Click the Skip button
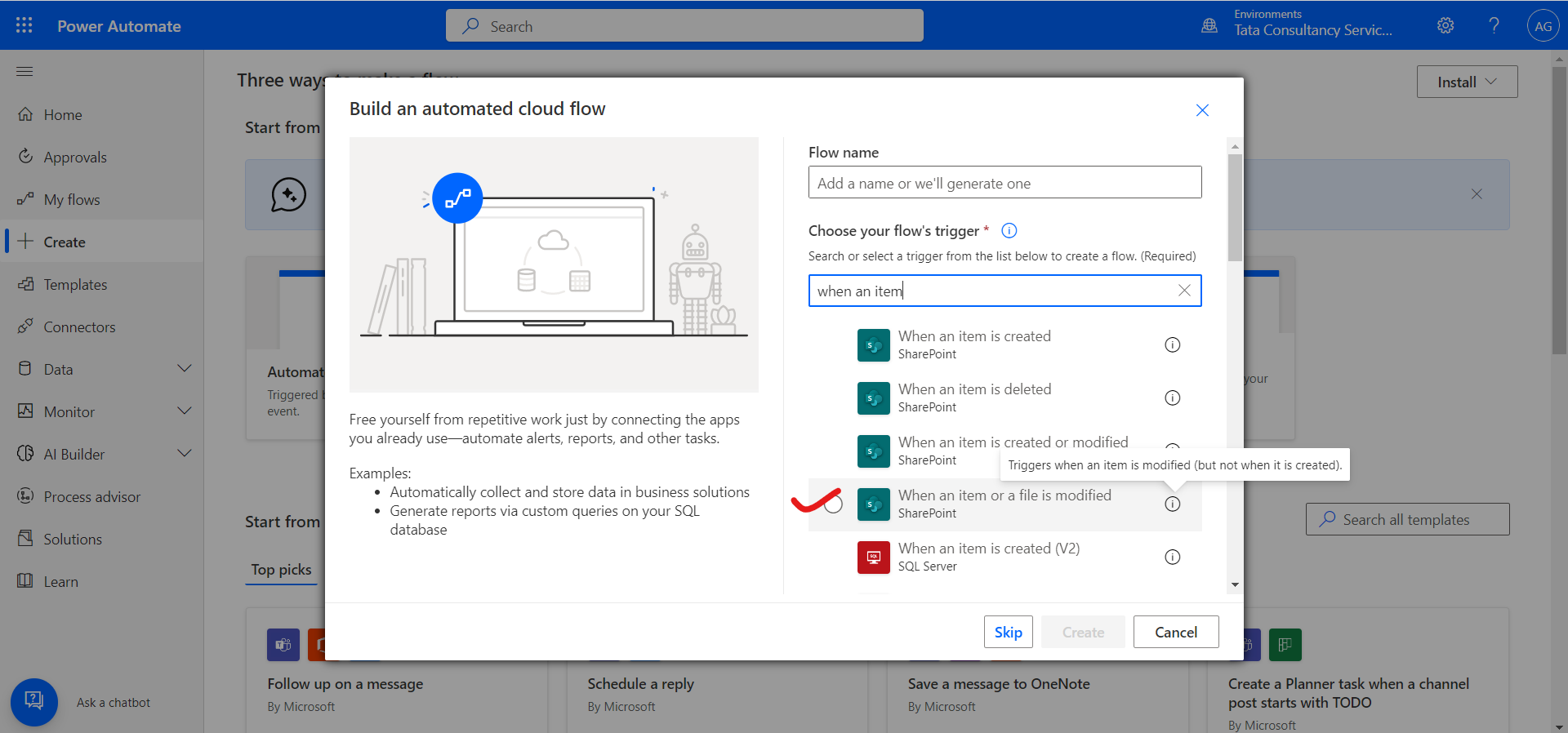 [1008, 633]
